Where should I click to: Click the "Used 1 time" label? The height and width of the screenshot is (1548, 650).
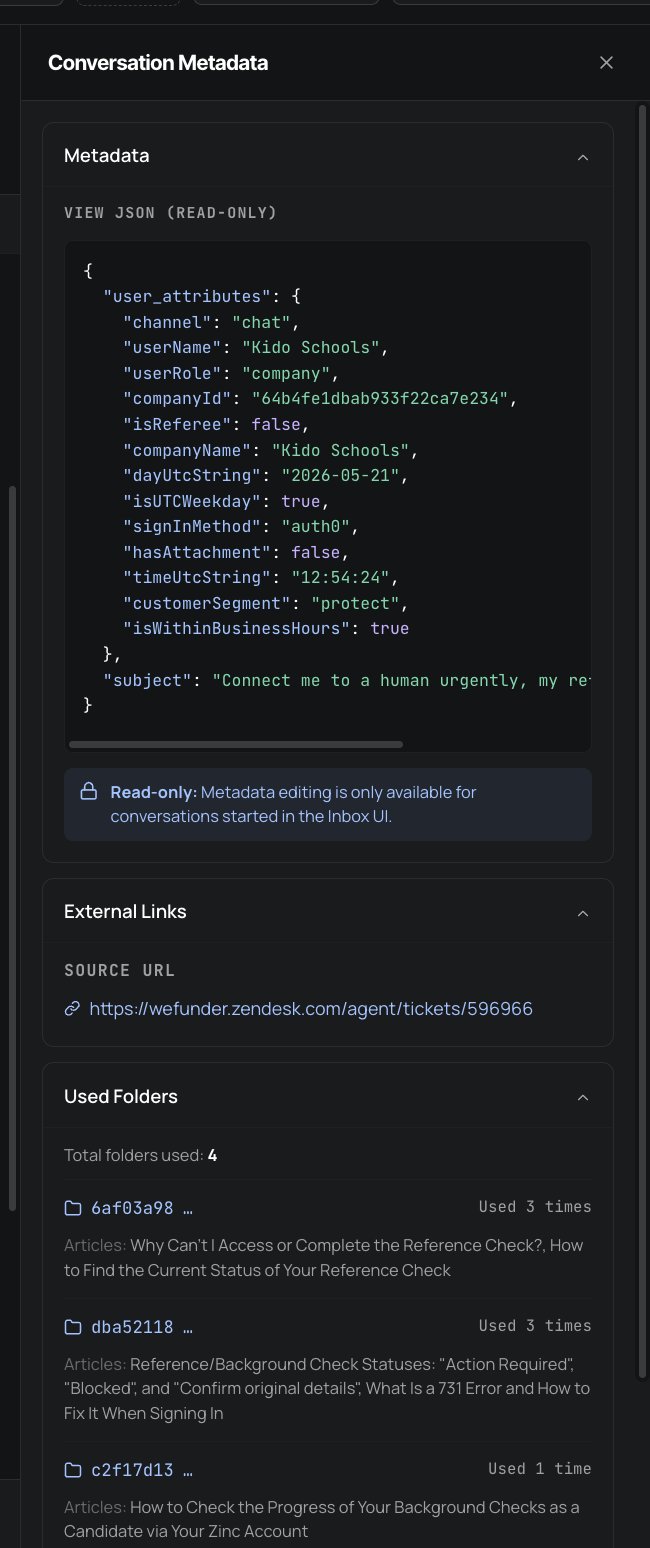click(540, 1469)
